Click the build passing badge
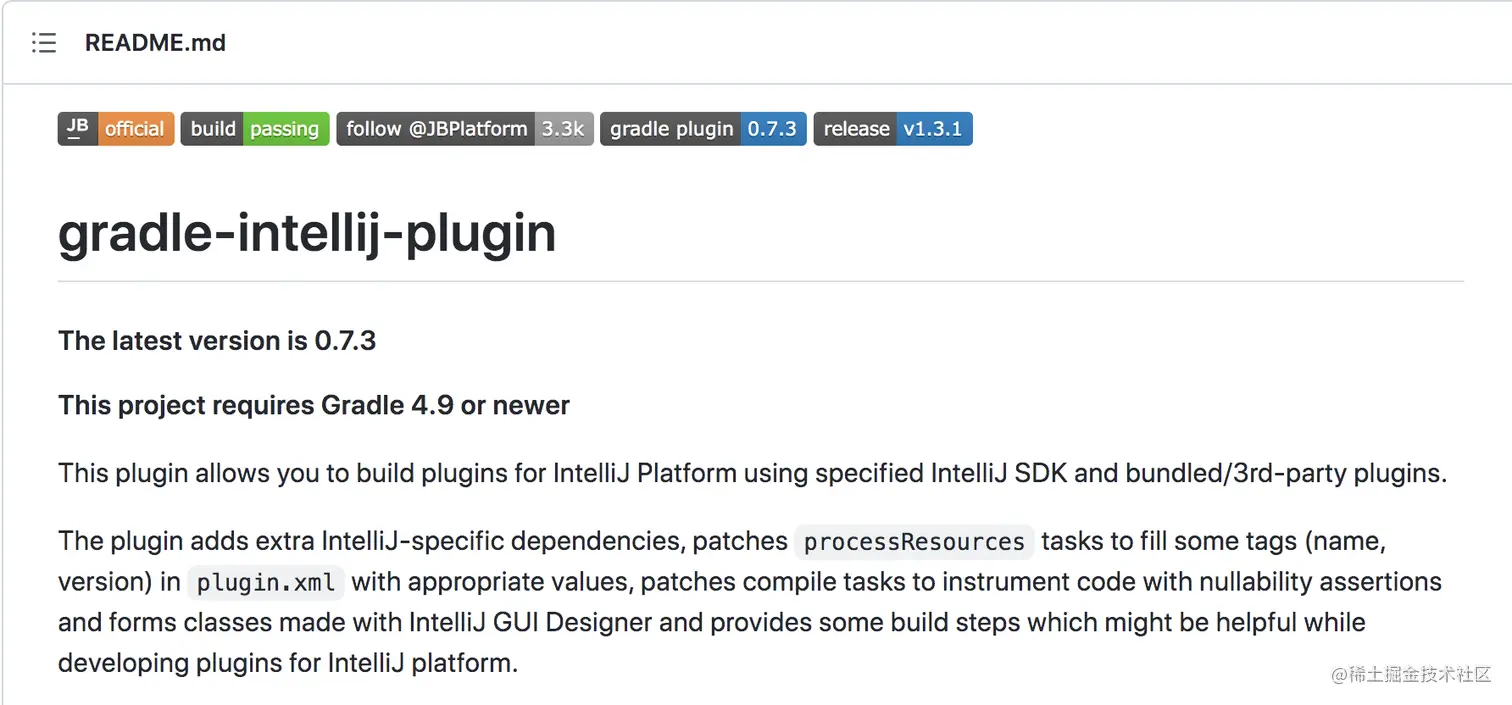Image resolution: width=1512 pixels, height=705 pixels. (254, 128)
